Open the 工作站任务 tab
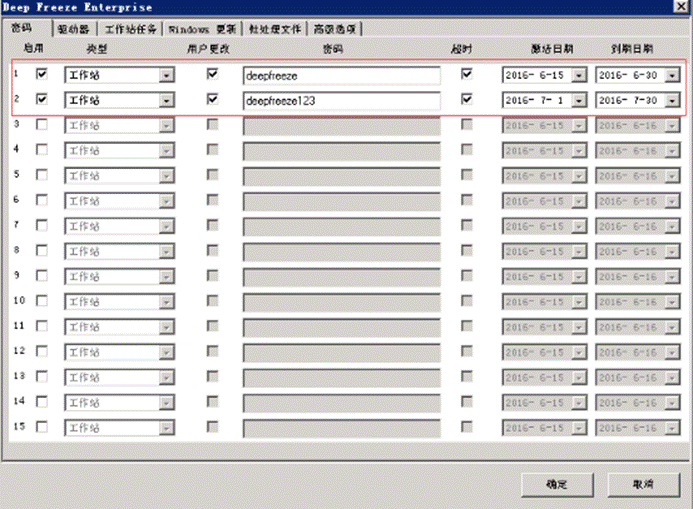This screenshot has height=509, width=693. (x=130, y=29)
